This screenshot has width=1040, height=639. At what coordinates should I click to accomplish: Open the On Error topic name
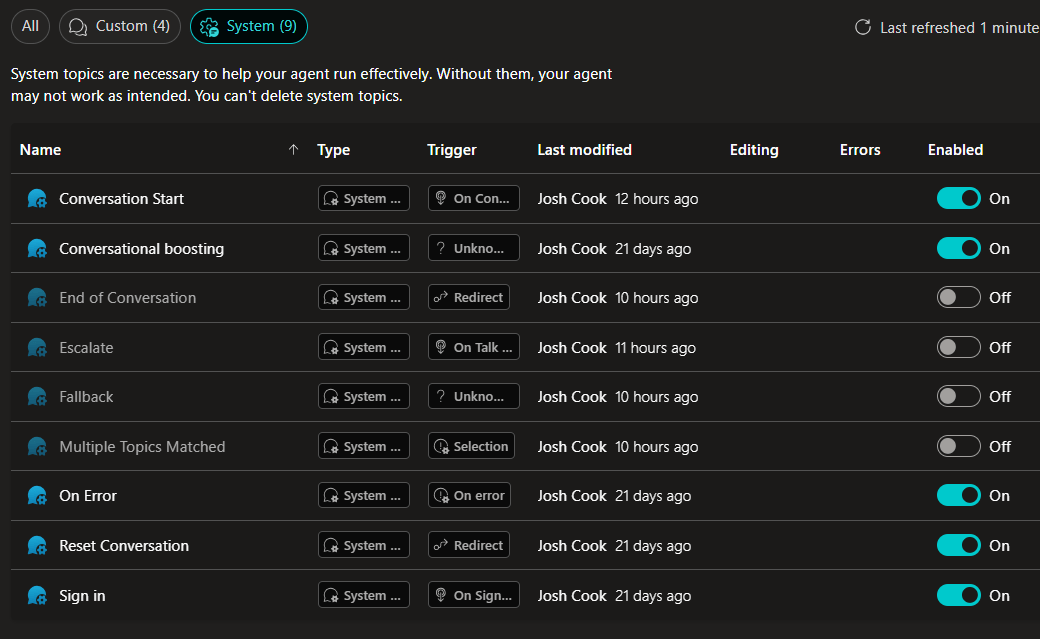click(88, 496)
